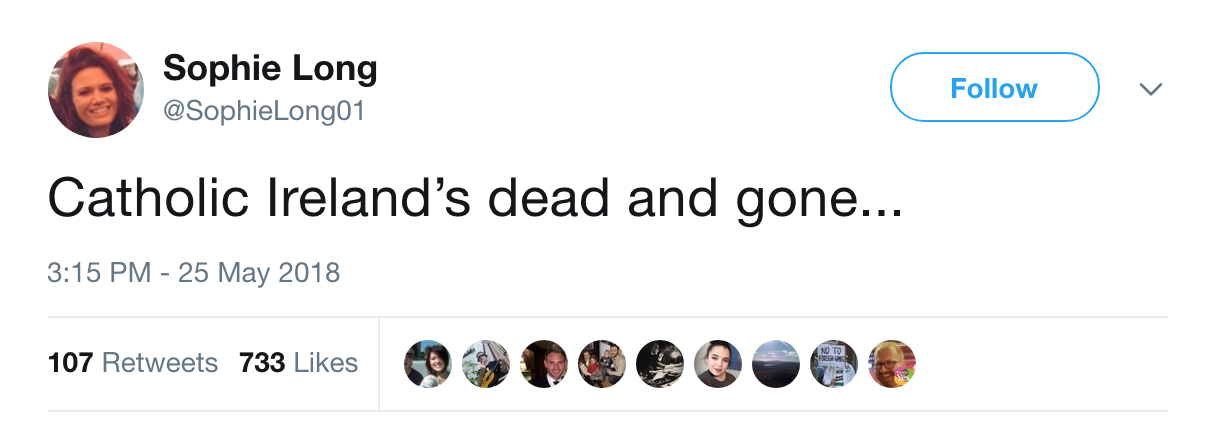The image size is (1224, 430).
Task: Click the liker avatar of man in bow tie
Action: click(544, 364)
